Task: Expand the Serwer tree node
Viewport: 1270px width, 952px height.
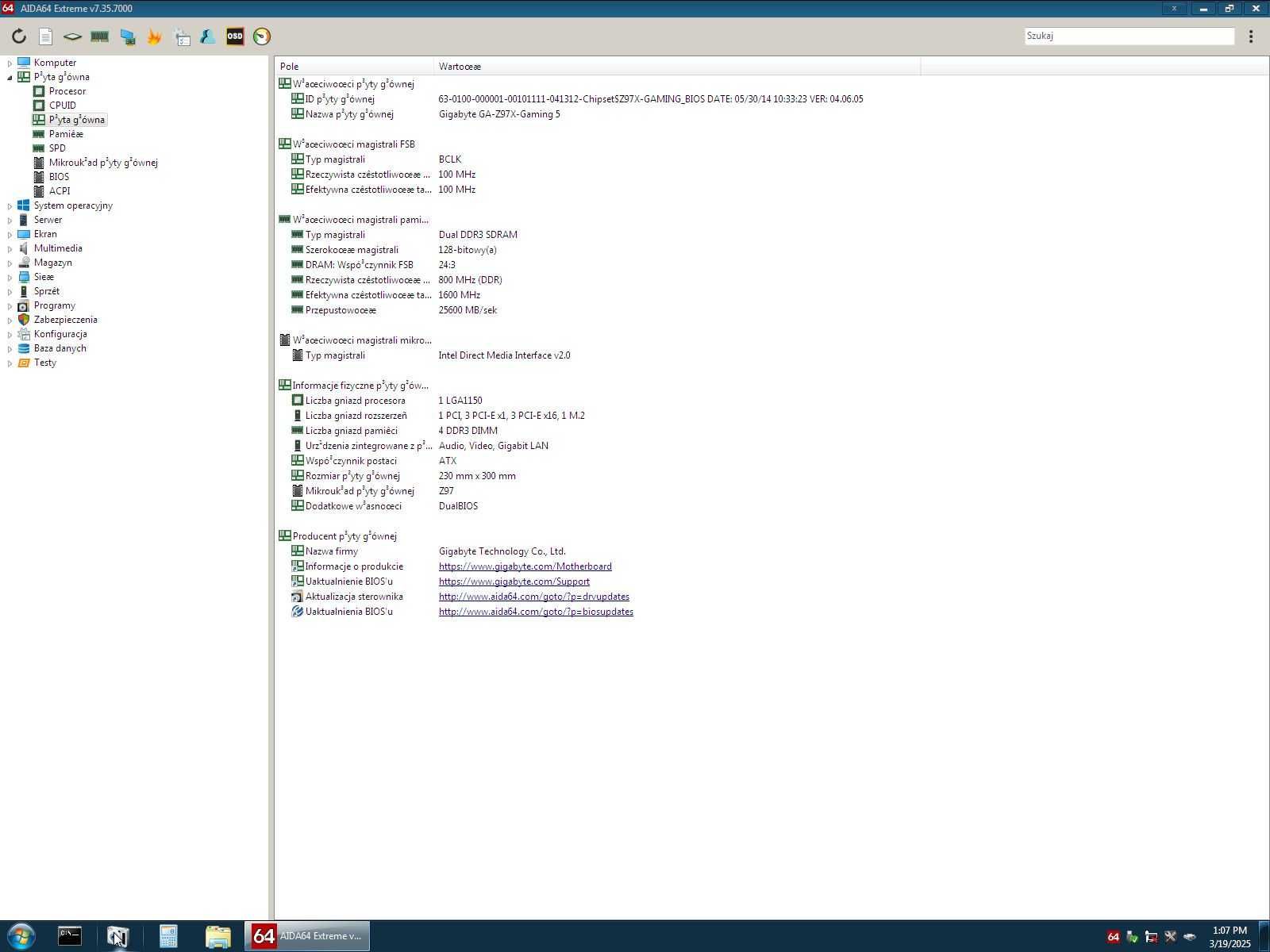Action: point(10,220)
